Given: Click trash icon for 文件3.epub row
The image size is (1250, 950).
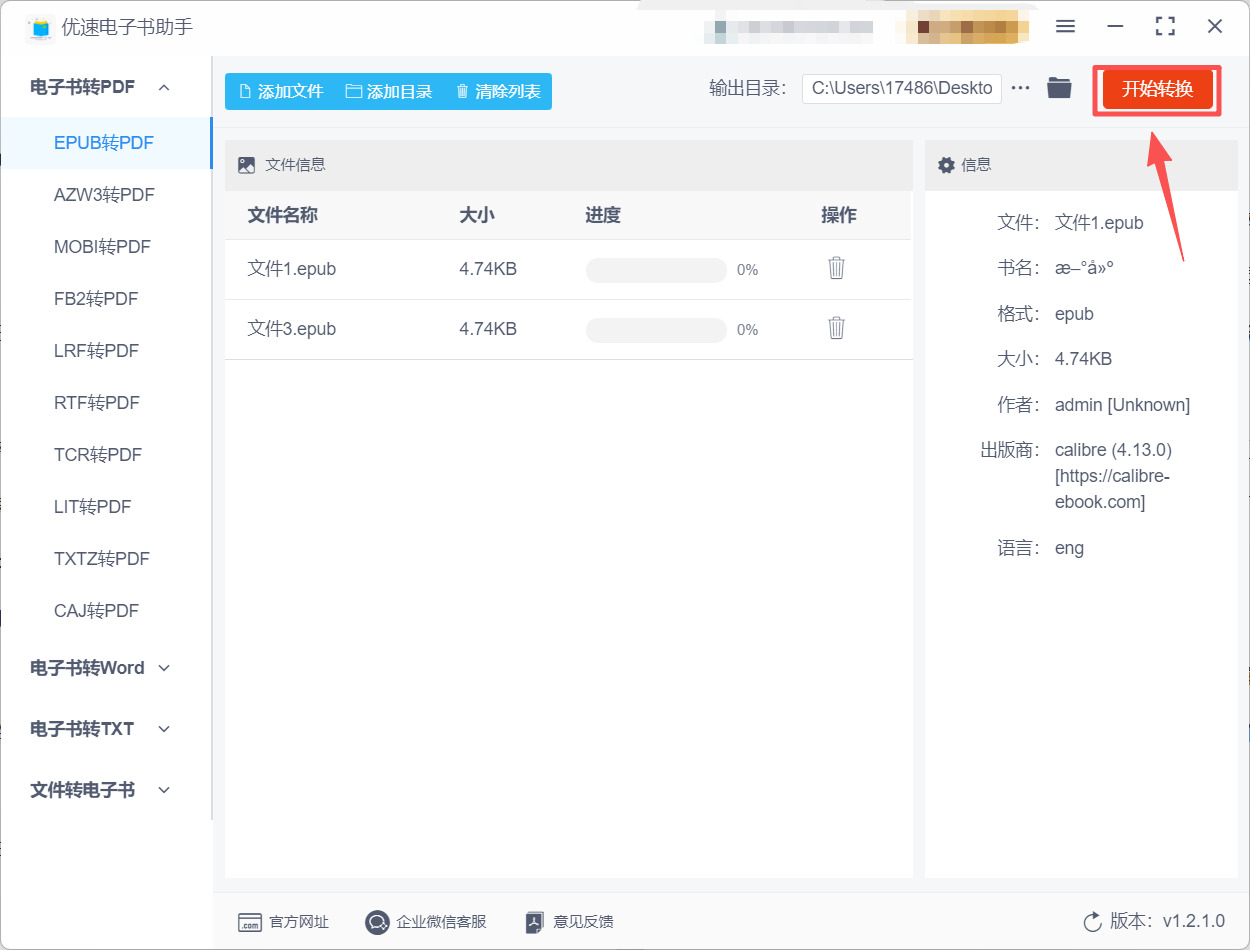Looking at the screenshot, I should (836, 328).
